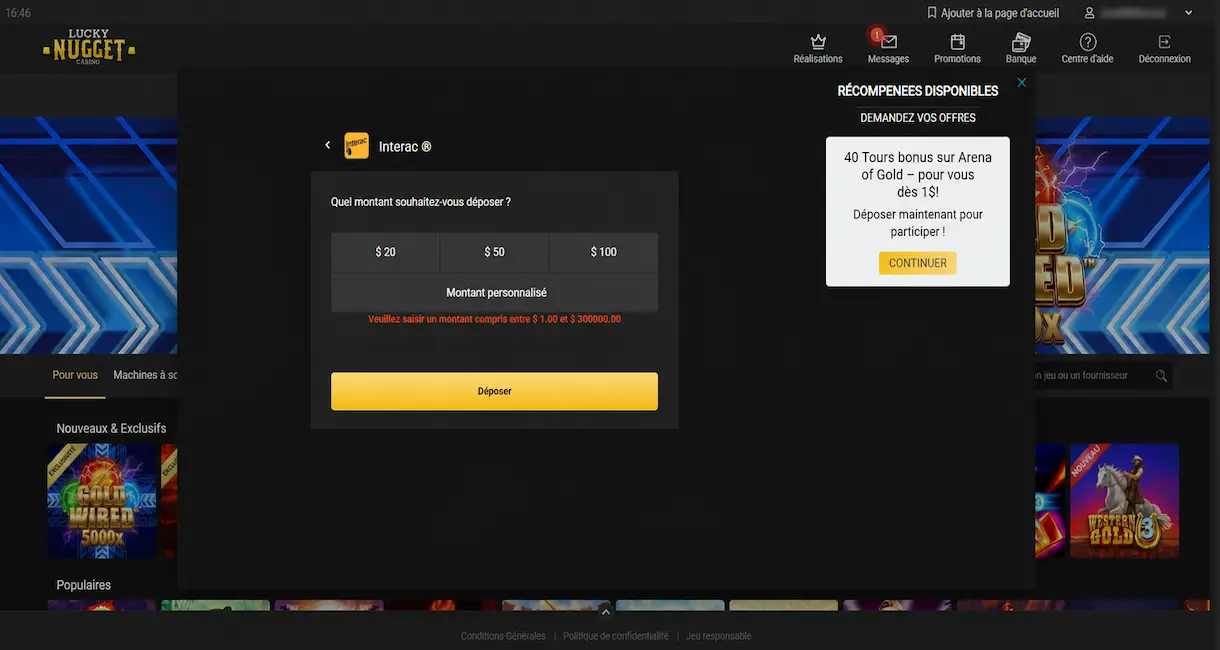Click the 40 Tours bonus offer text

point(918,175)
